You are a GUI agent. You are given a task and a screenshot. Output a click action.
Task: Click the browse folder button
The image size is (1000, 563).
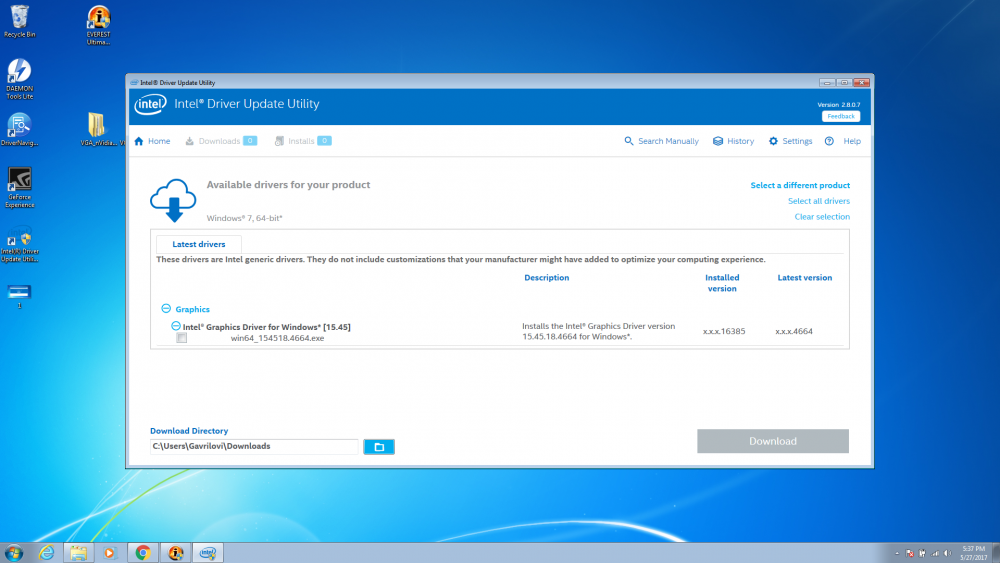[x=379, y=447]
